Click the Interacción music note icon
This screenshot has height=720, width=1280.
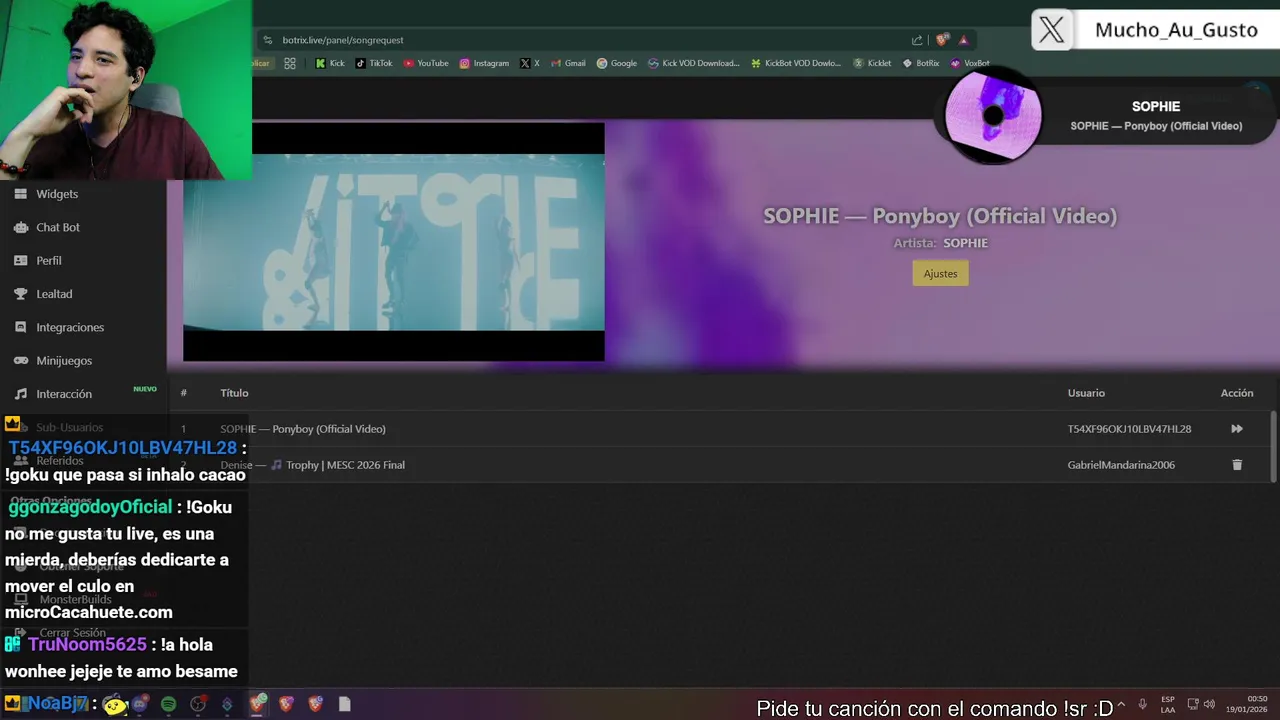click(20, 394)
